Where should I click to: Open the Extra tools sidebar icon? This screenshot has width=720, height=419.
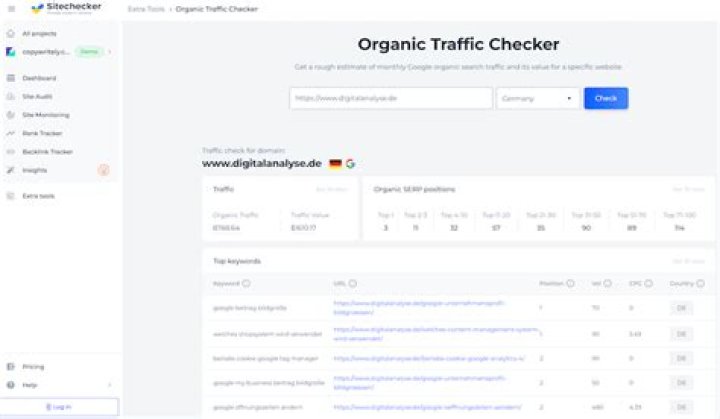coord(11,196)
